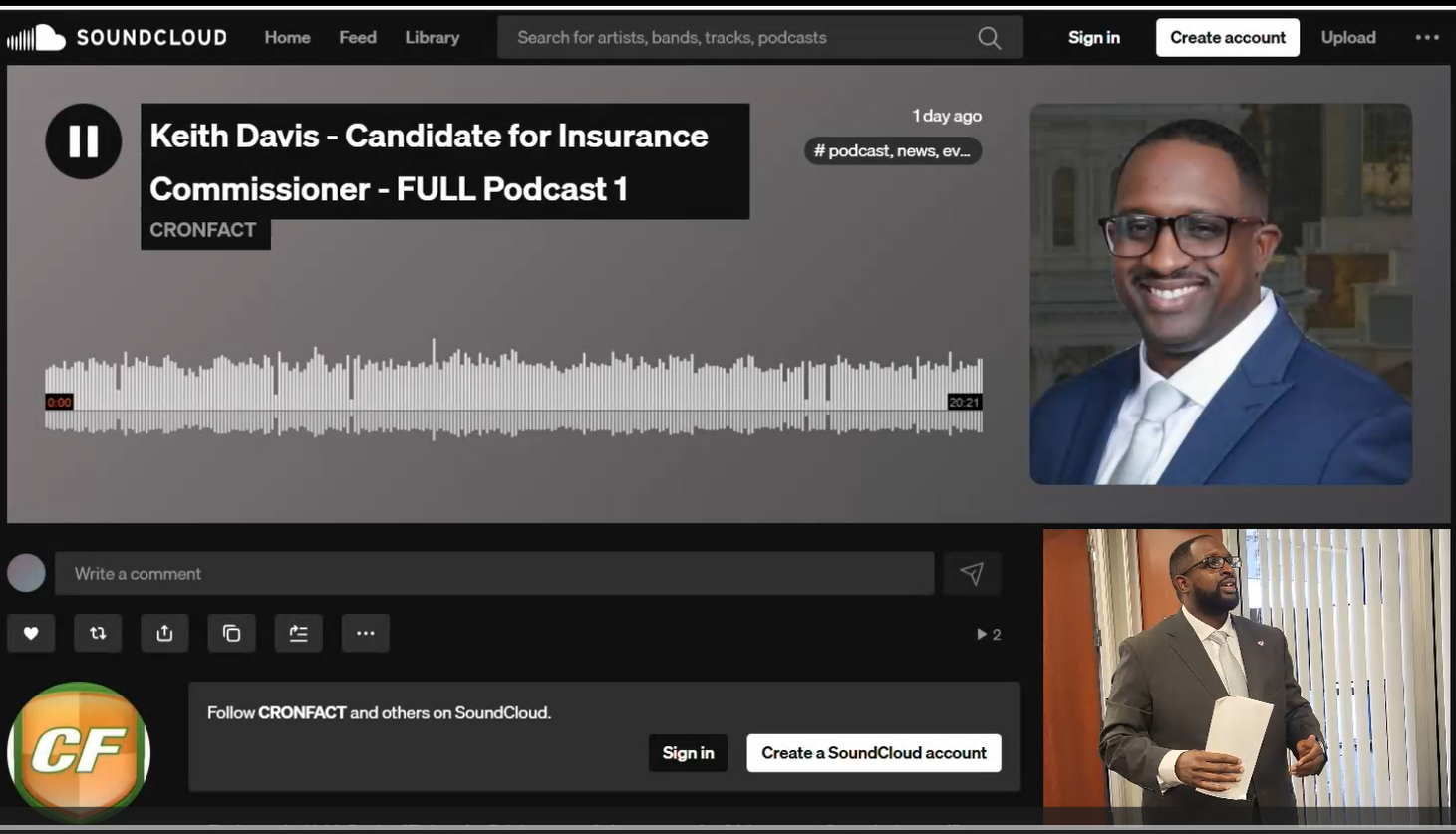Open the Keith Davis podcast track title
The image size is (1456, 834).
[444, 161]
